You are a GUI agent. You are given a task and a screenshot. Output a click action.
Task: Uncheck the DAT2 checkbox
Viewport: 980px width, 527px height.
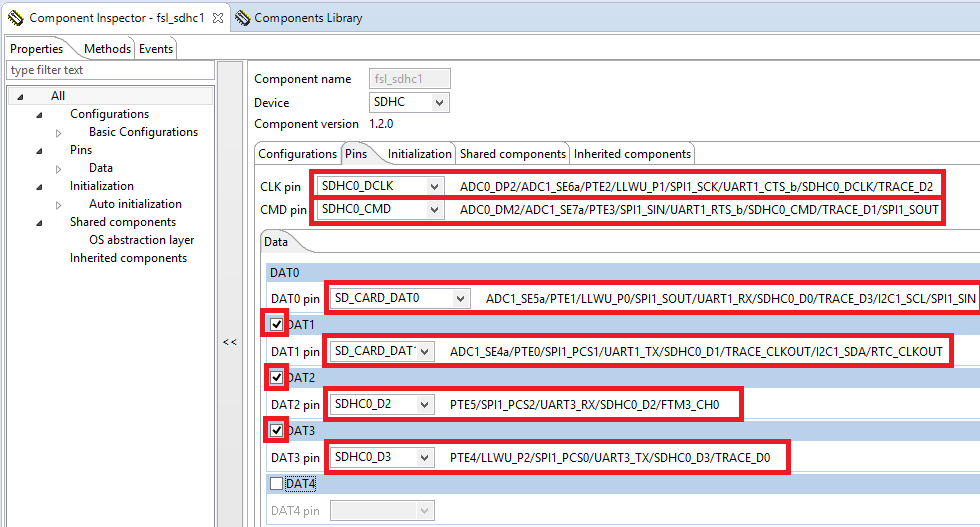[x=277, y=377]
